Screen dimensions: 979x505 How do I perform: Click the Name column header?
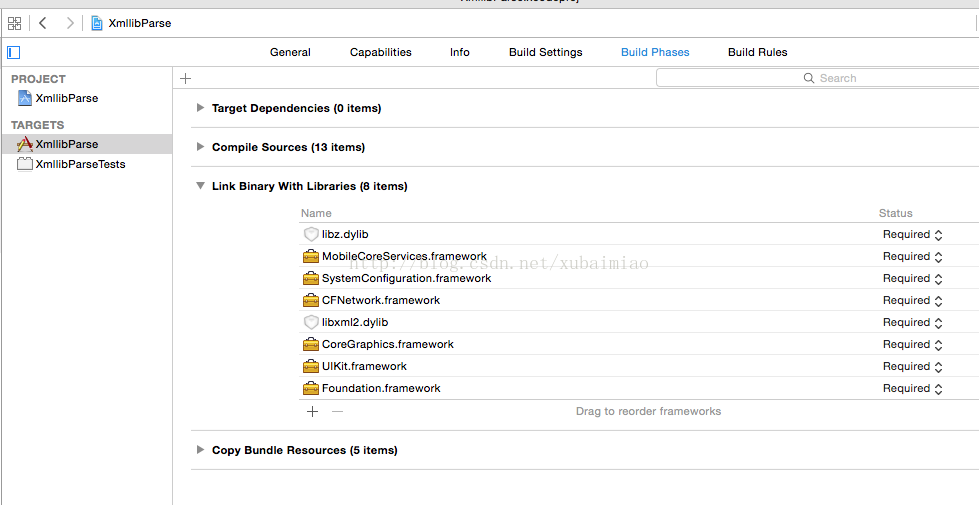coord(316,213)
